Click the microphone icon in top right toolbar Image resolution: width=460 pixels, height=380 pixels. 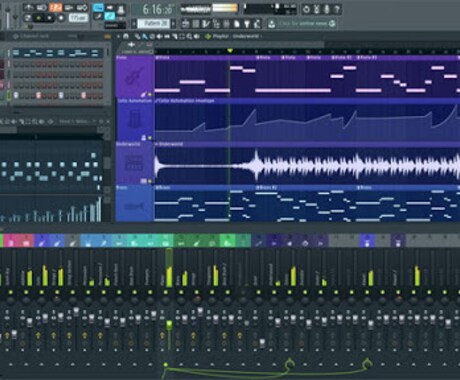coord(327,9)
